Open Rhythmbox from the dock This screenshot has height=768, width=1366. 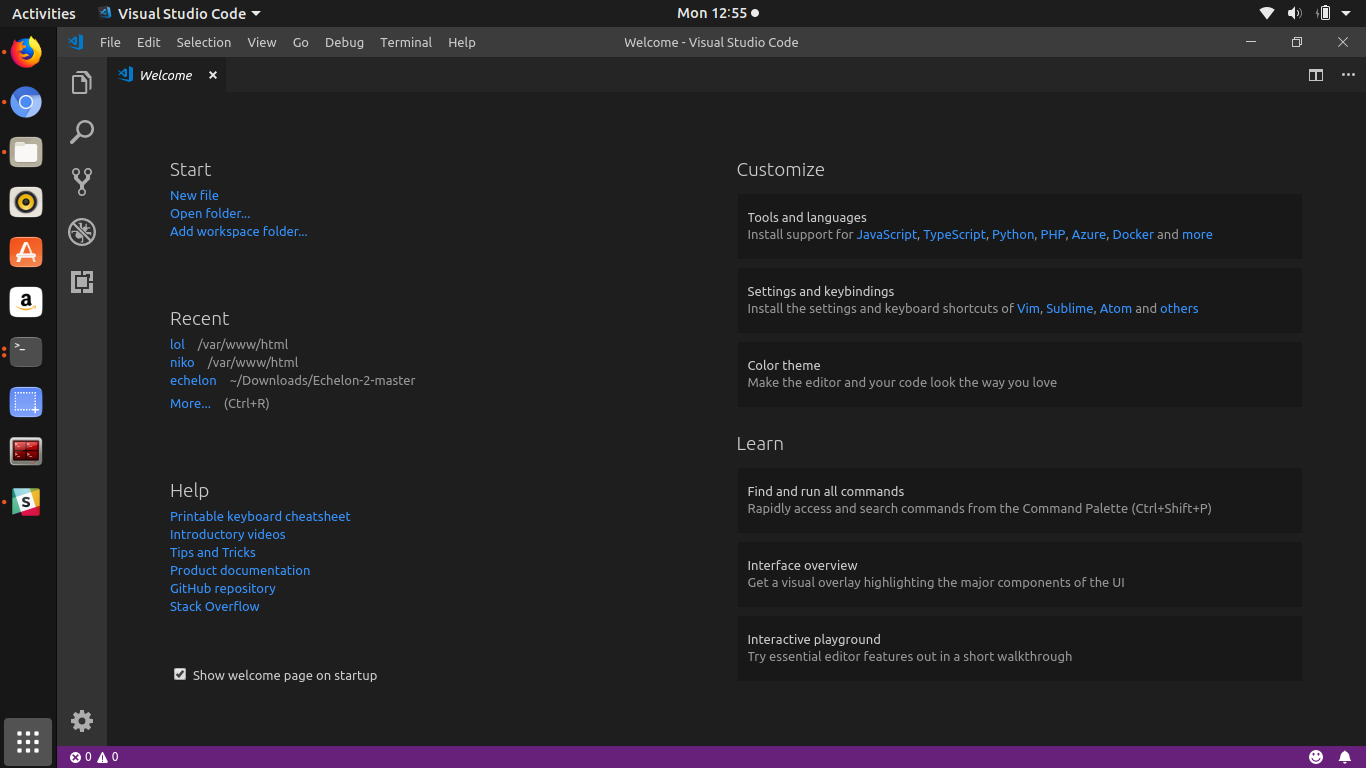[x=26, y=202]
